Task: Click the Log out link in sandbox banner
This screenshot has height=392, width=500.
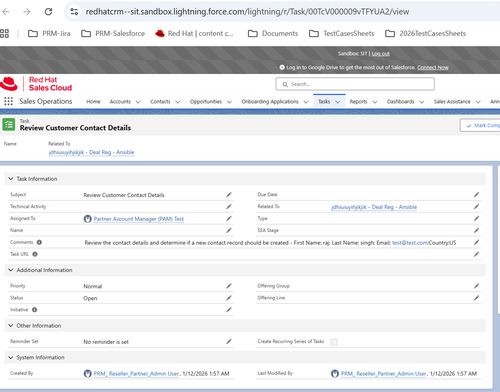Action: pyautogui.click(x=381, y=54)
